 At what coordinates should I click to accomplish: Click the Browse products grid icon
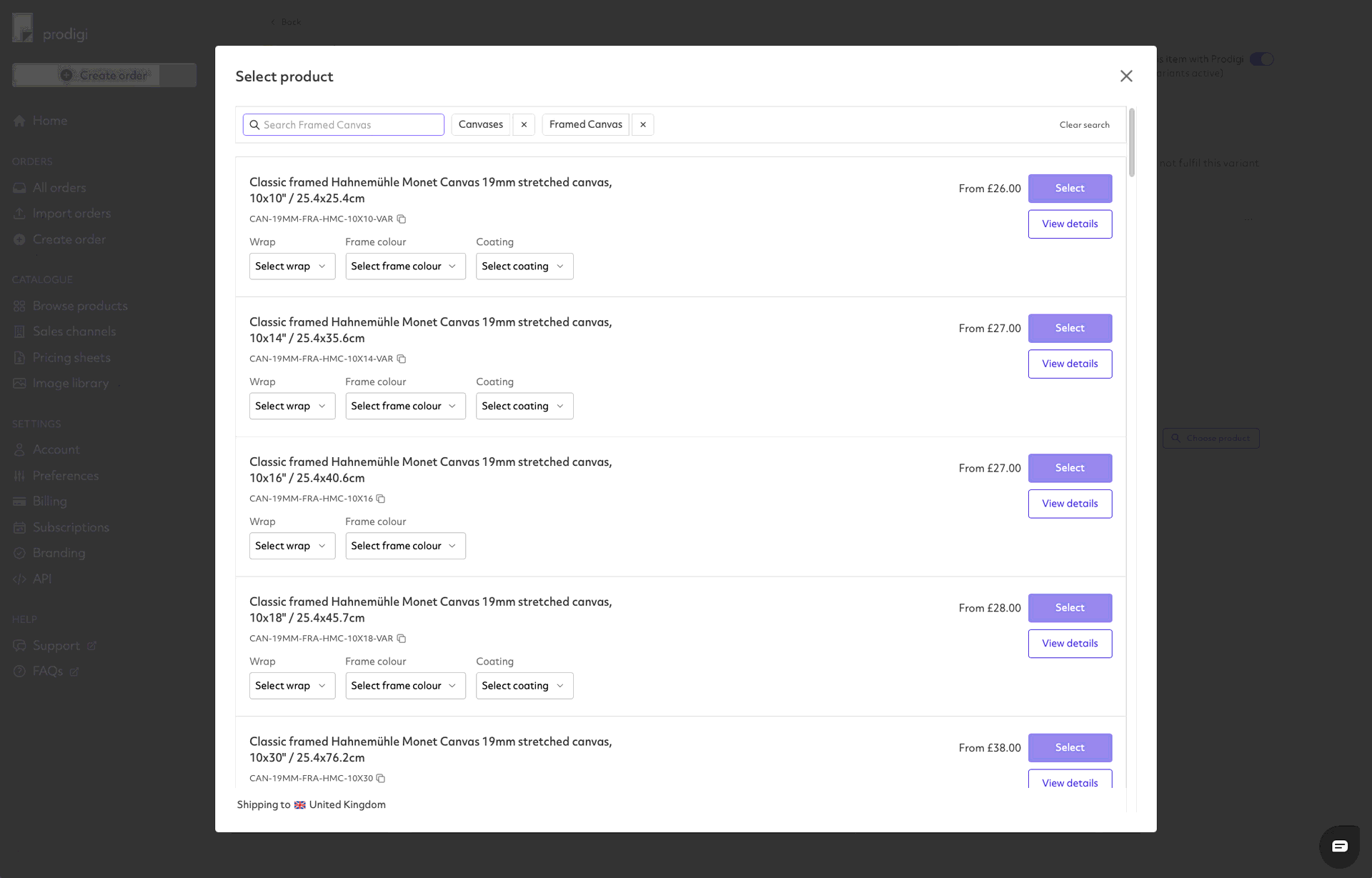click(20, 305)
